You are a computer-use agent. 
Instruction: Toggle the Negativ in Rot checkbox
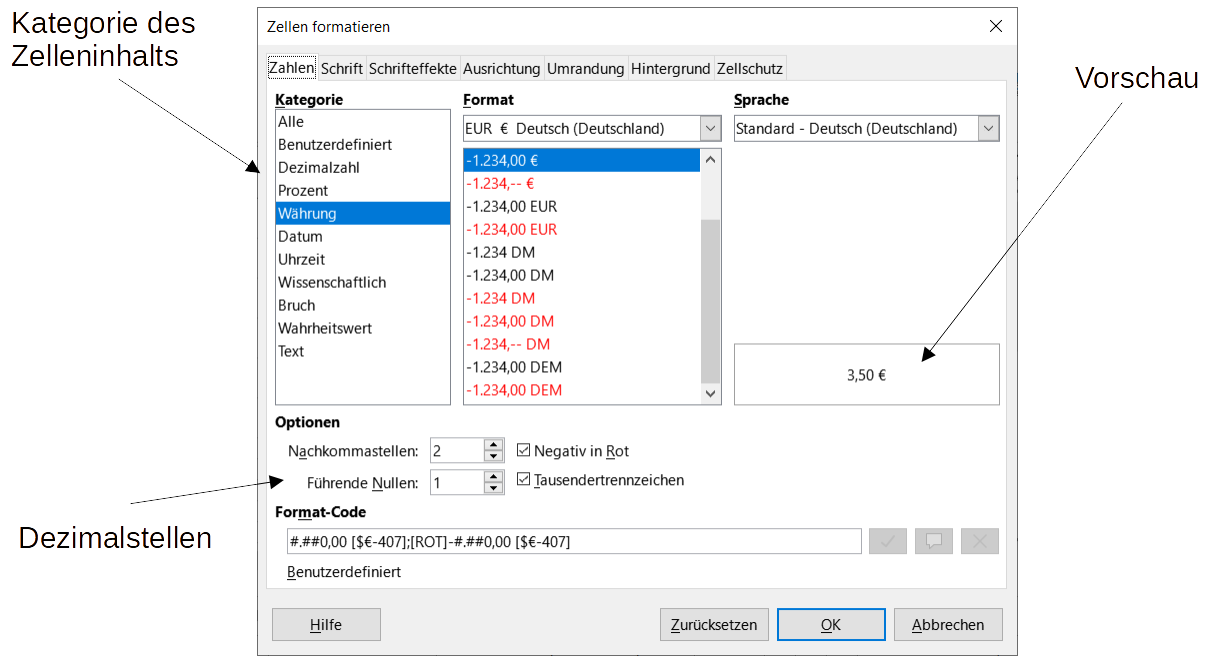tap(524, 451)
